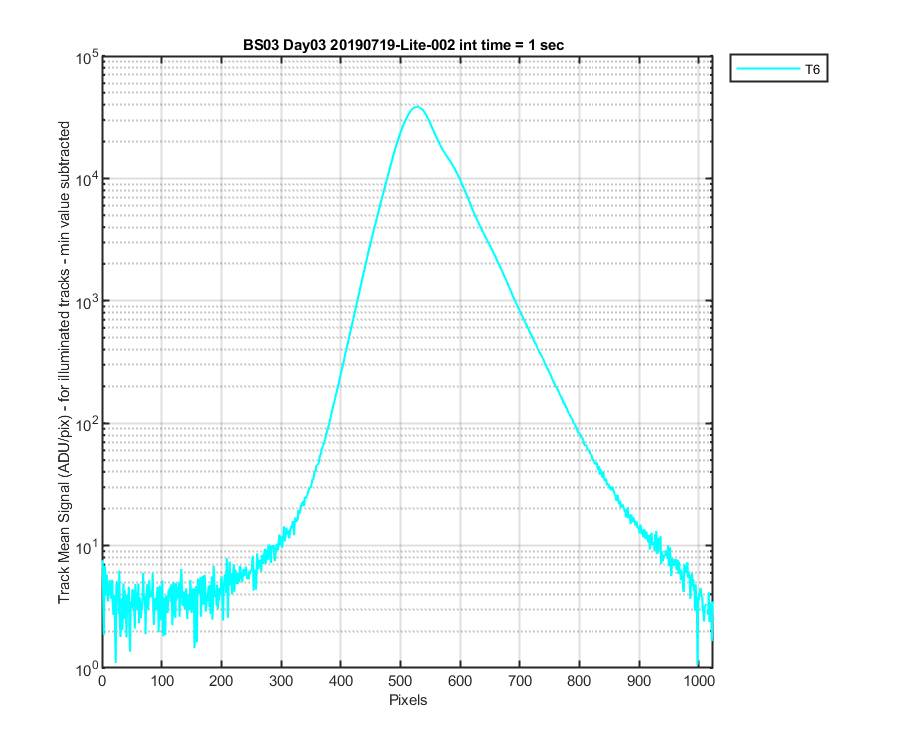Click the y-axis tick label 10^3
This screenshot has height=750, width=900.
click(x=87, y=302)
